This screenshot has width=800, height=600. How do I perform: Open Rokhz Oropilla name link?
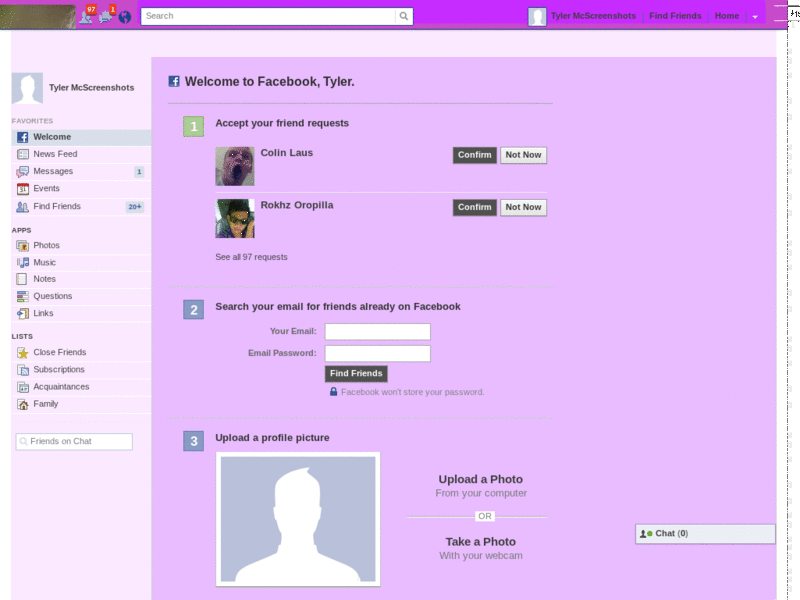[x=297, y=205]
